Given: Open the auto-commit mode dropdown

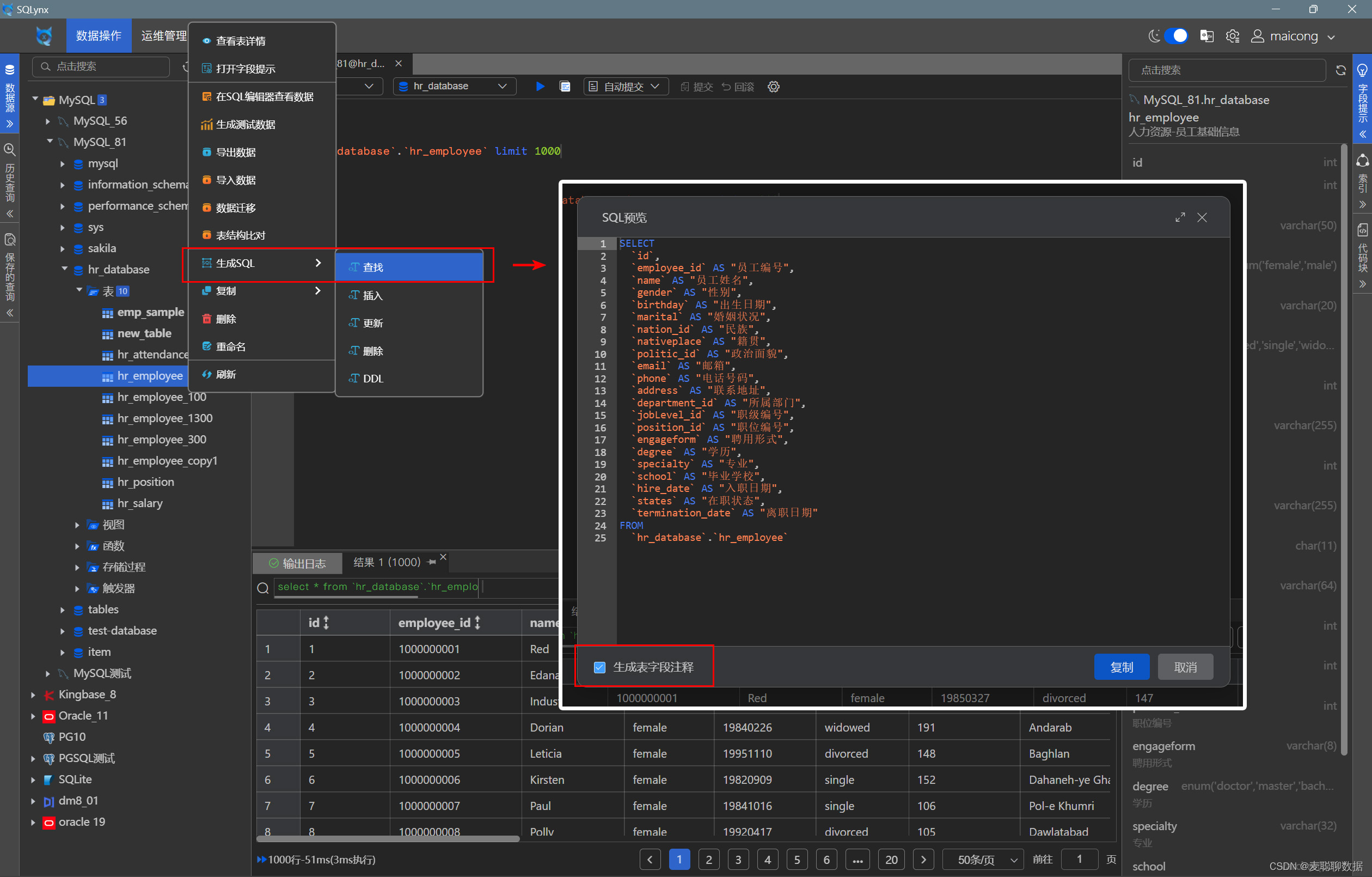Looking at the screenshot, I should click(626, 86).
